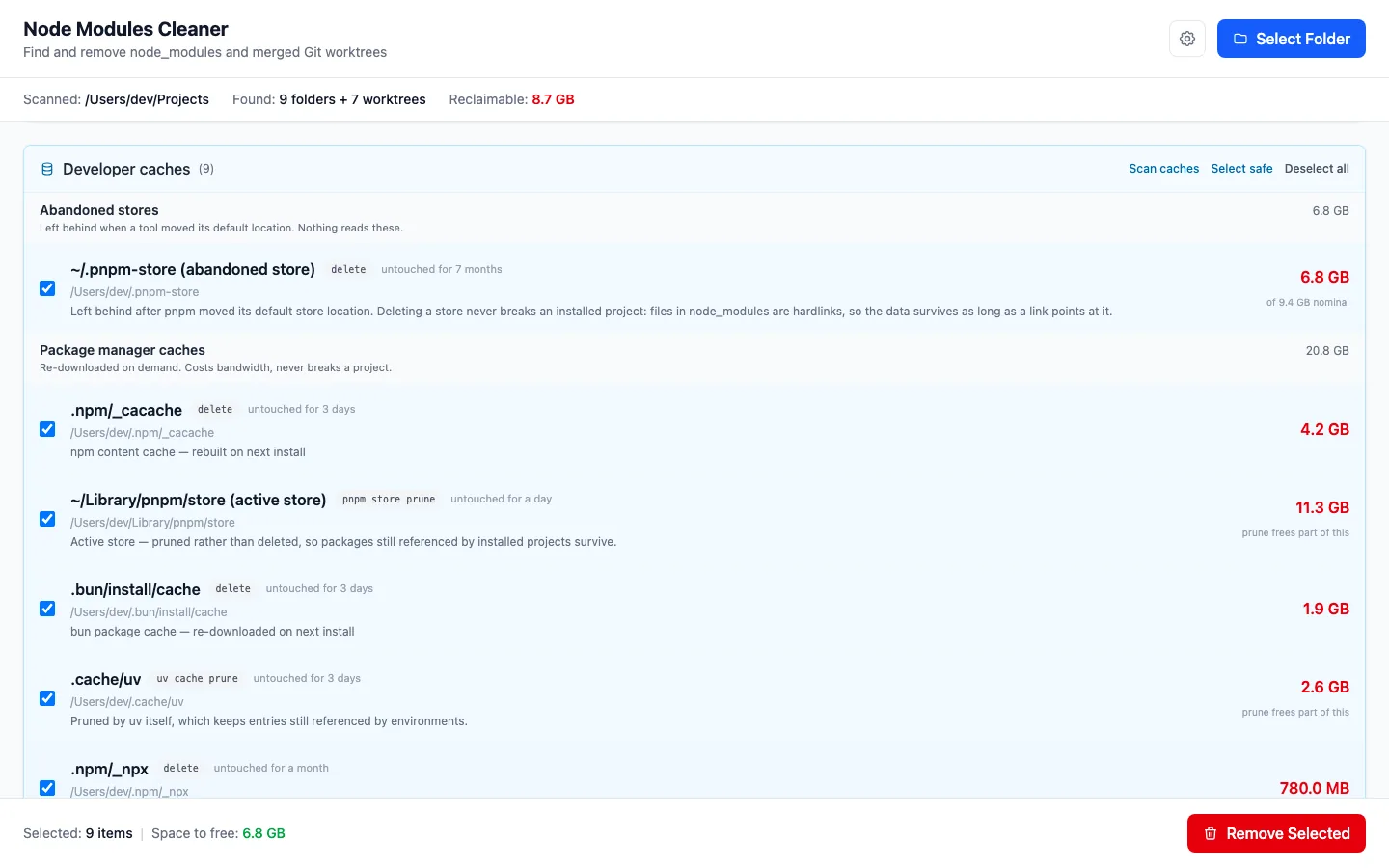
Task: Click the ~/.pnpm-store (abandoned store) title
Action: coord(193,269)
